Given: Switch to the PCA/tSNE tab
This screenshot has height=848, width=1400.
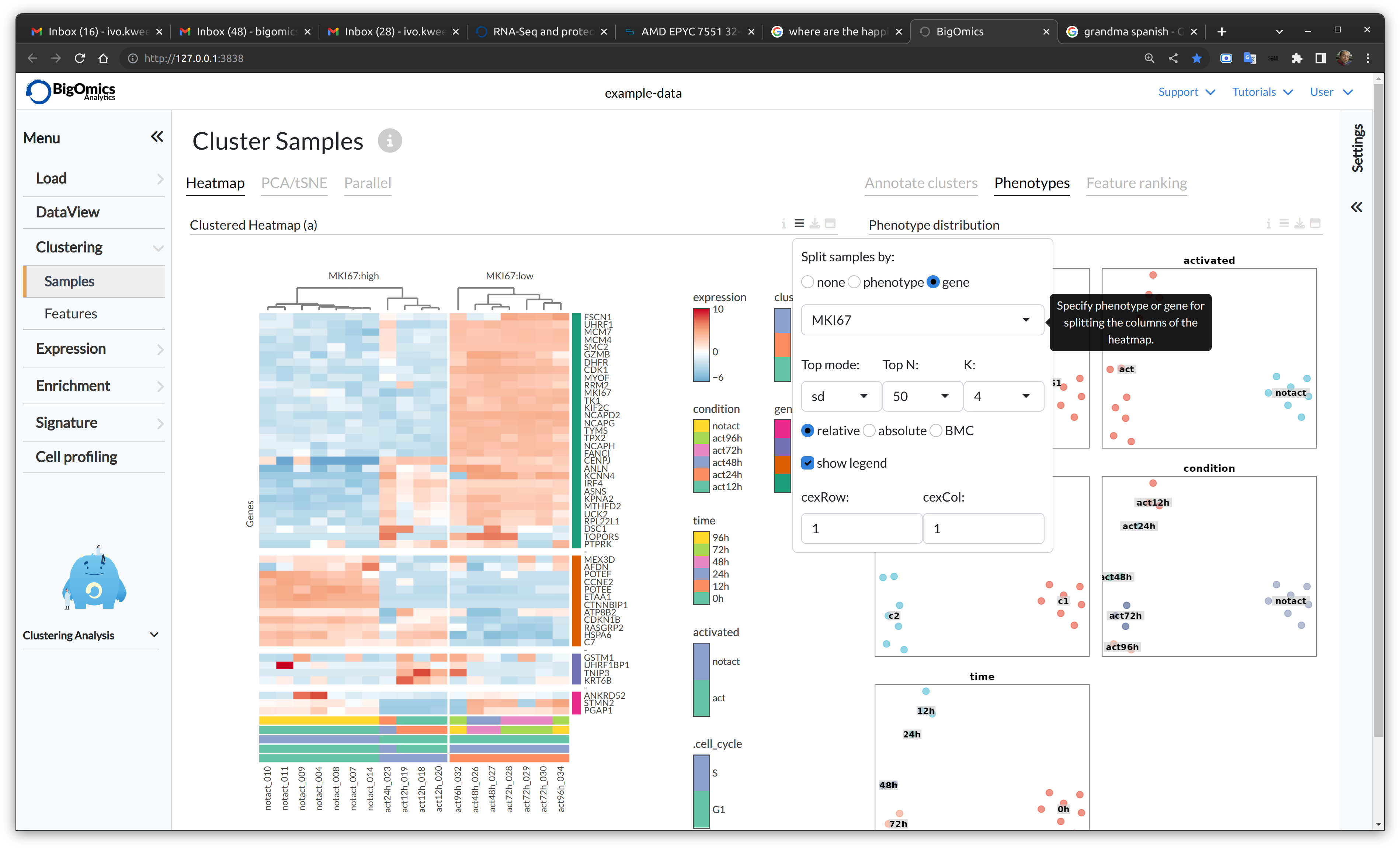Looking at the screenshot, I should pos(294,183).
